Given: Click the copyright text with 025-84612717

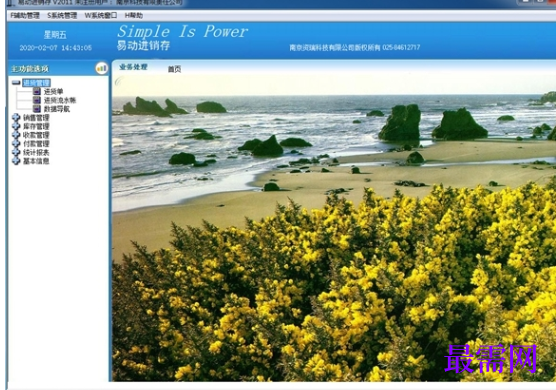Looking at the screenshot, I should tap(355, 47).
